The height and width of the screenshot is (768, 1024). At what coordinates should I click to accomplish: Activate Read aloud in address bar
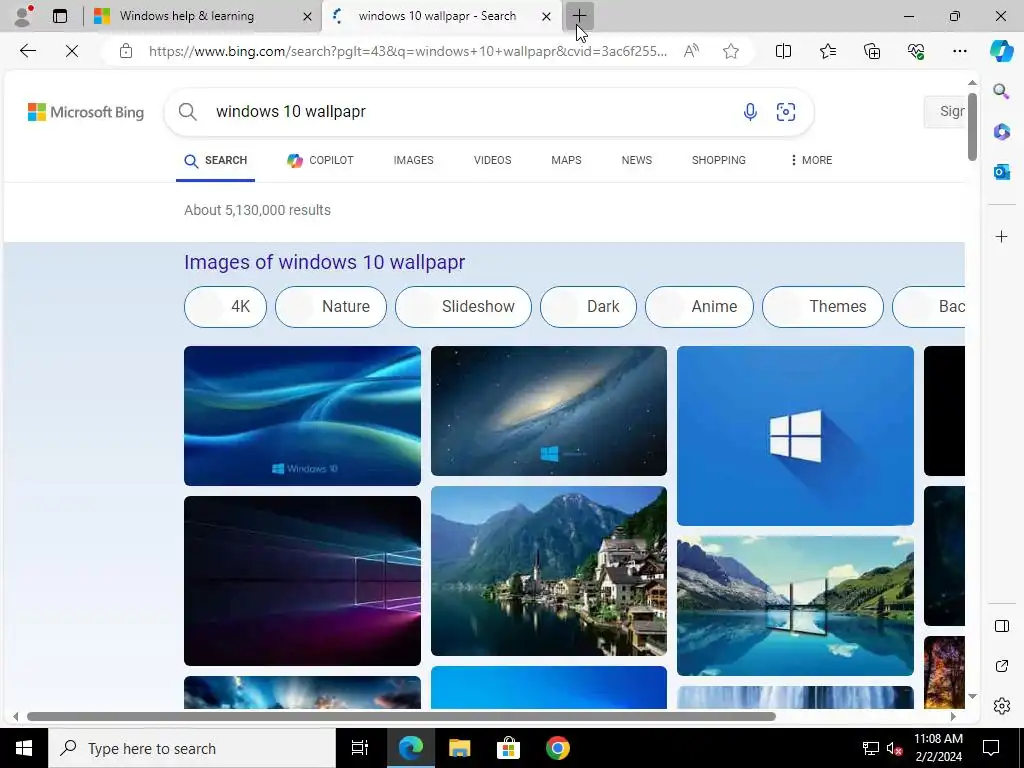[x=691, y=51]
